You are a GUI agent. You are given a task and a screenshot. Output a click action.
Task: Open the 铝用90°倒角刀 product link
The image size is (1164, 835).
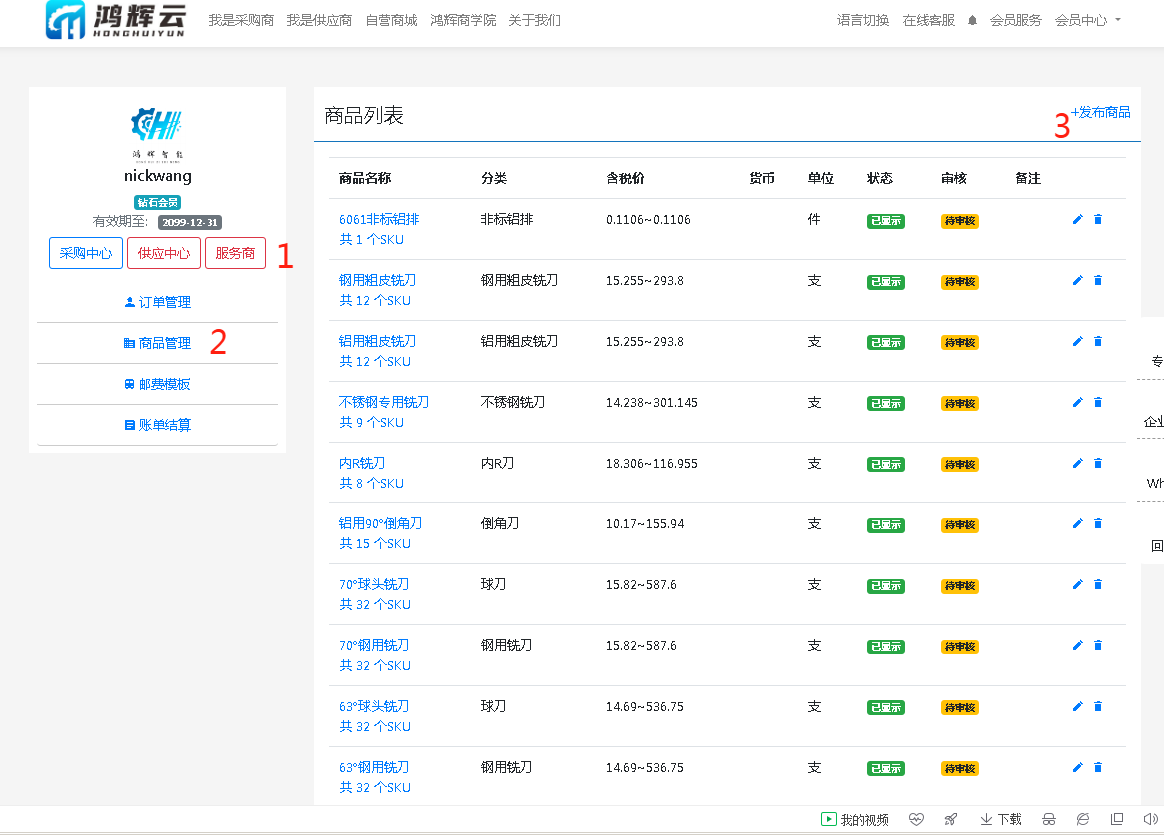click(x=380, y=523)
